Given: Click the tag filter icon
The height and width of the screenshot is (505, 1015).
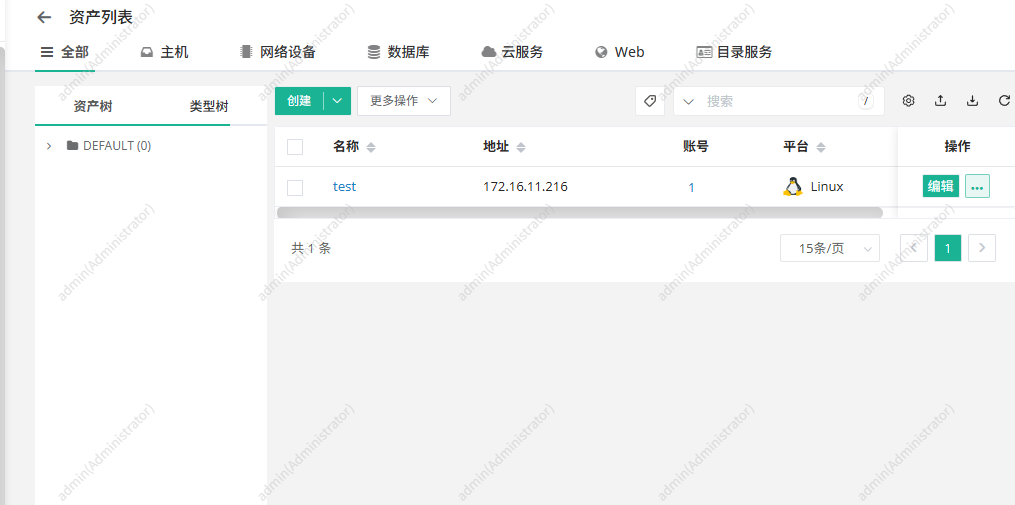Looking at the screenshot, I should pyautogui.click(x=650, y=101).
